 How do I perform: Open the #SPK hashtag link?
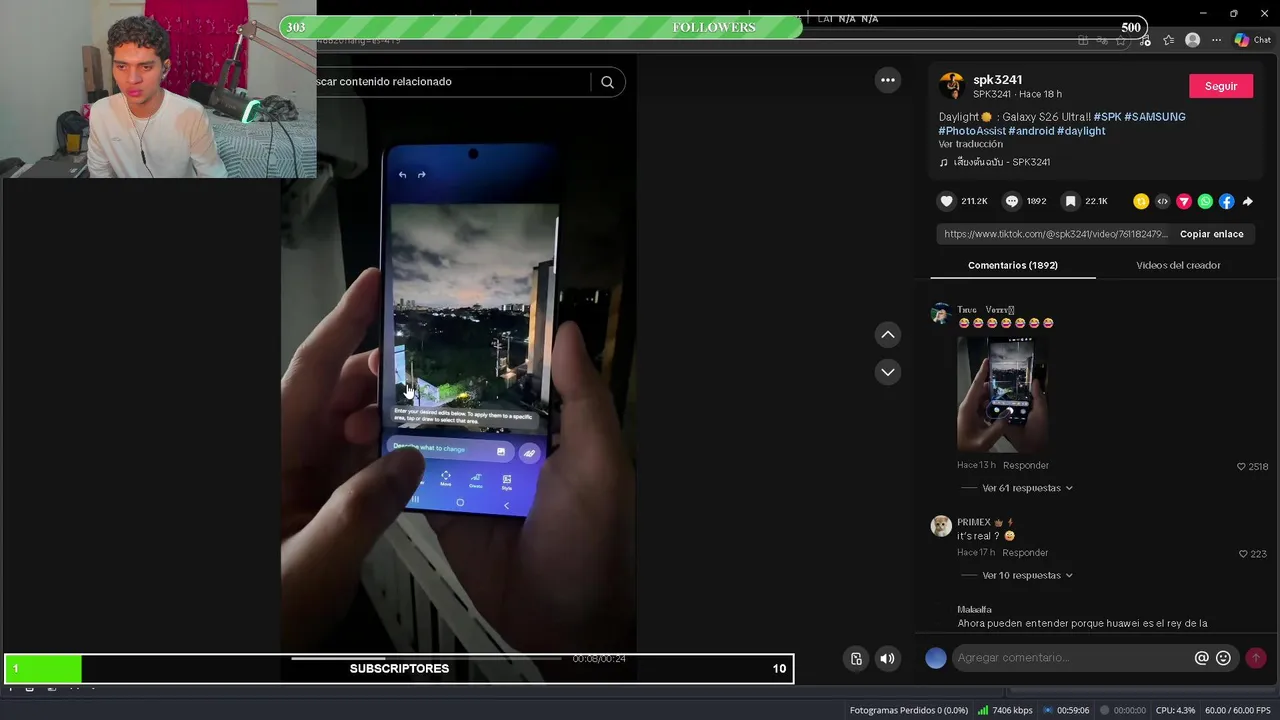tap(1107, 117)
